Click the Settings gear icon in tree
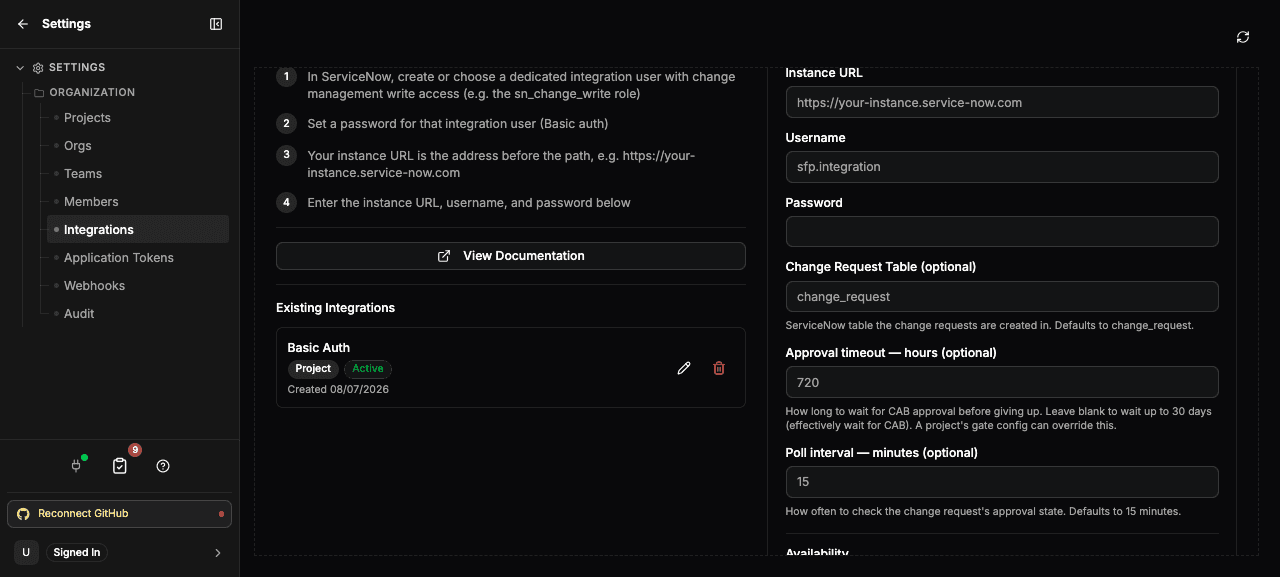The image size is (1280, 577). coord(38,68)
